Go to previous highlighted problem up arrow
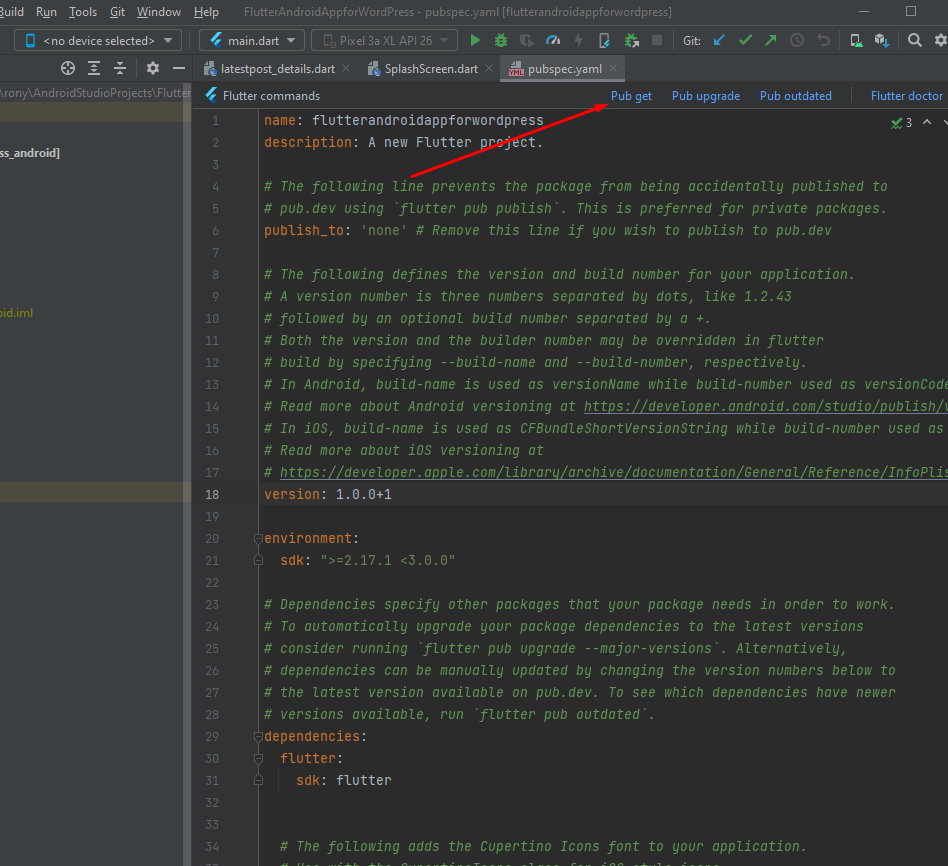This screenshot has width=948, height=866. pos(927,122)
